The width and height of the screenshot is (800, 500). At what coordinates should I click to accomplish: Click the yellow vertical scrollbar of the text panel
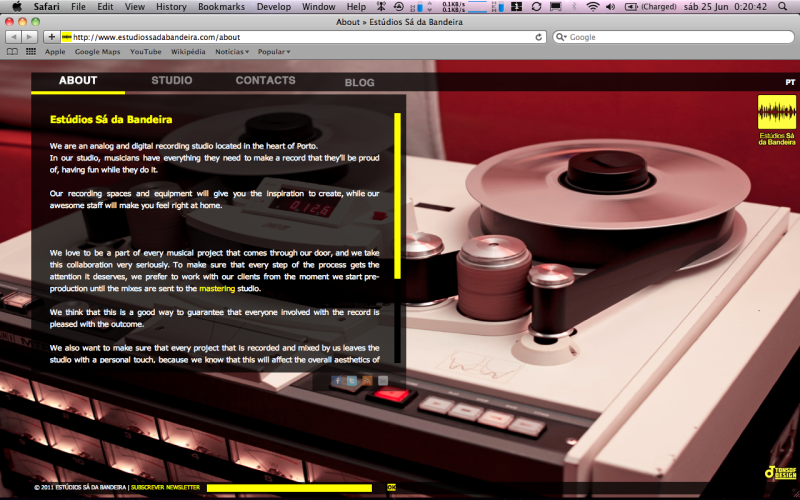(x=397, y=195)
